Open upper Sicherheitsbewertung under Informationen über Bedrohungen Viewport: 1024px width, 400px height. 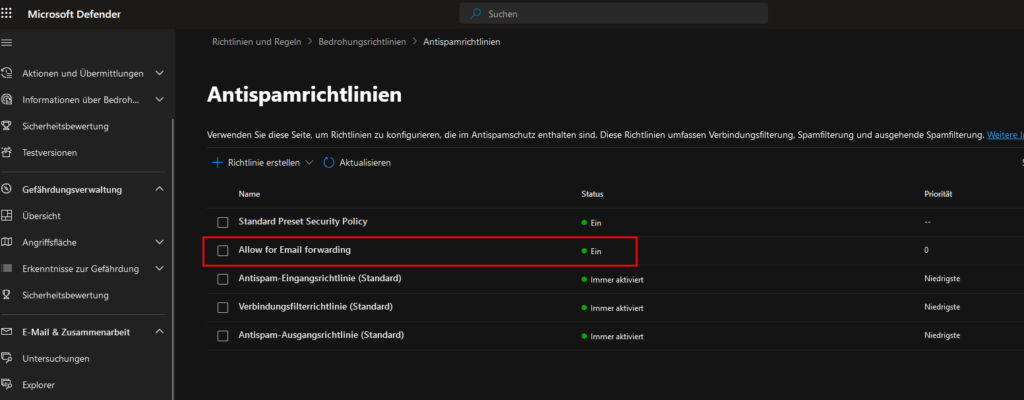pos(65,125)
